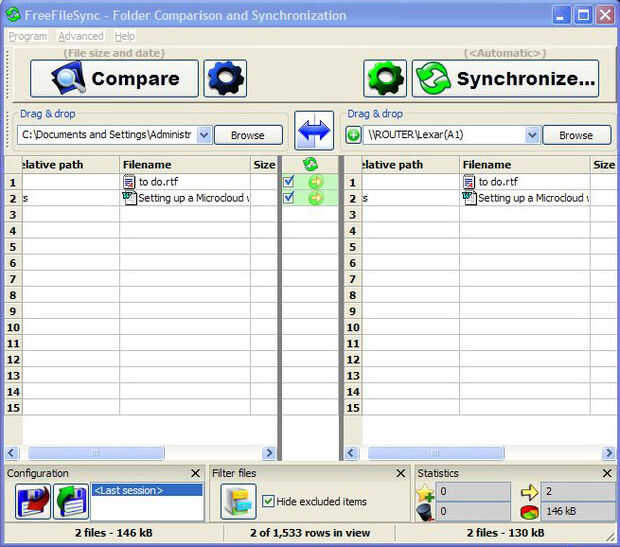Image resolution: width=620 pixels, height=547 pixels.
Task: Select right 'to do.rtf' file
Action: point(498,182)
